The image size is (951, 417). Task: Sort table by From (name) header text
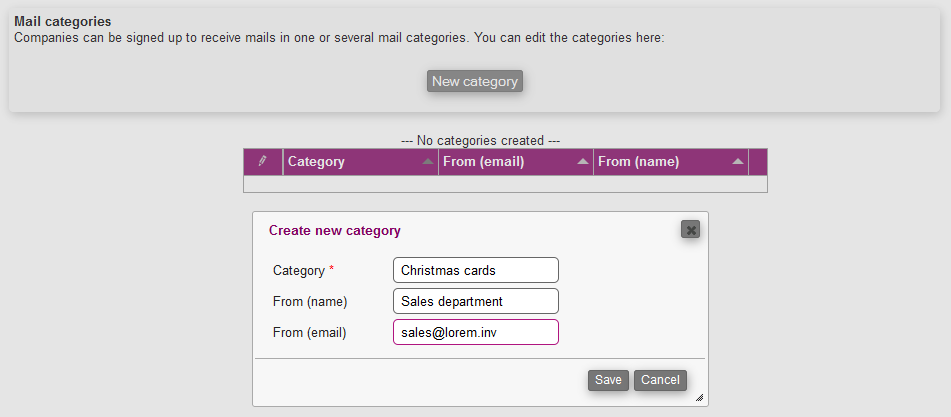click(638, 162)
